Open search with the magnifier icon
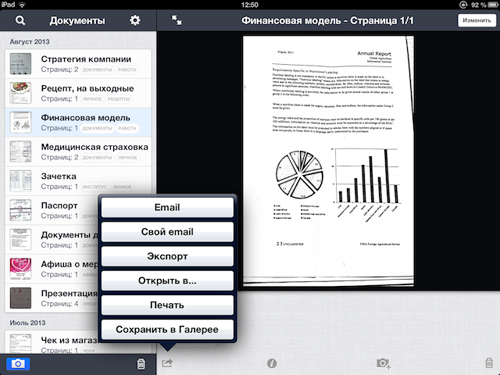Image resolution: width=500 pixels, height=375 pixels. click(x=20, y=20)
